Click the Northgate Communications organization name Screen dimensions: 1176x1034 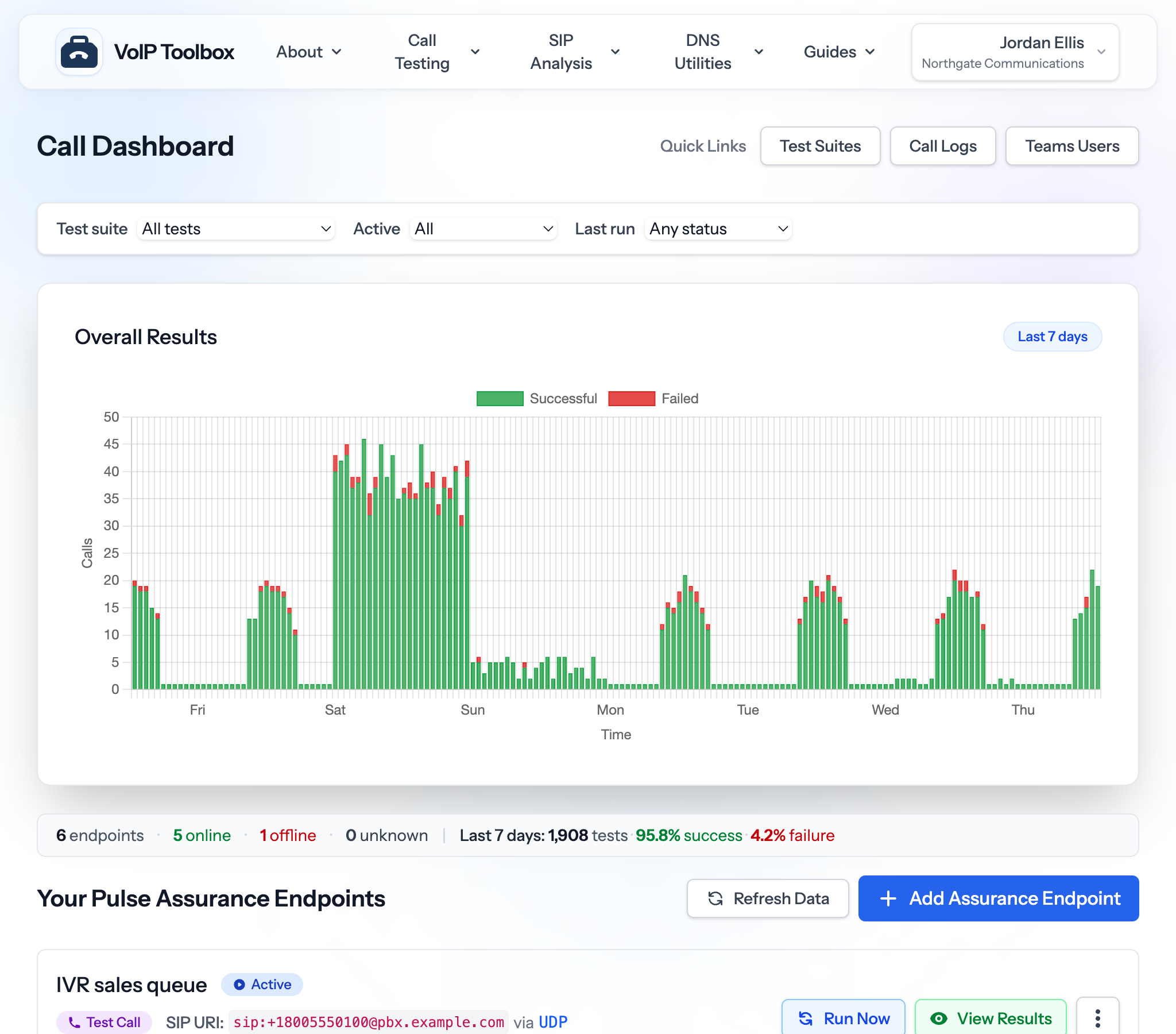click(1002, 63)
